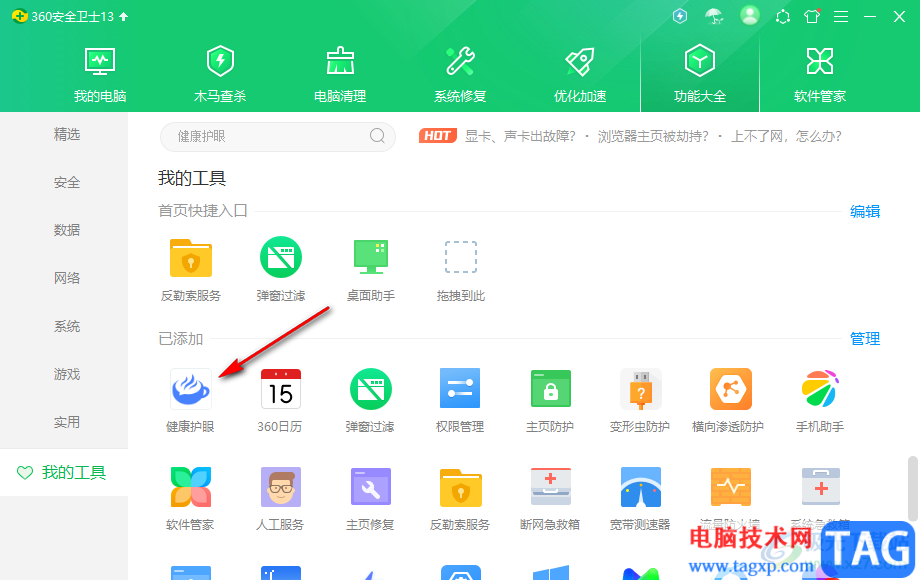
Task: Click the 拖拽到此 placeholder slot
Action: pos(461,270)
